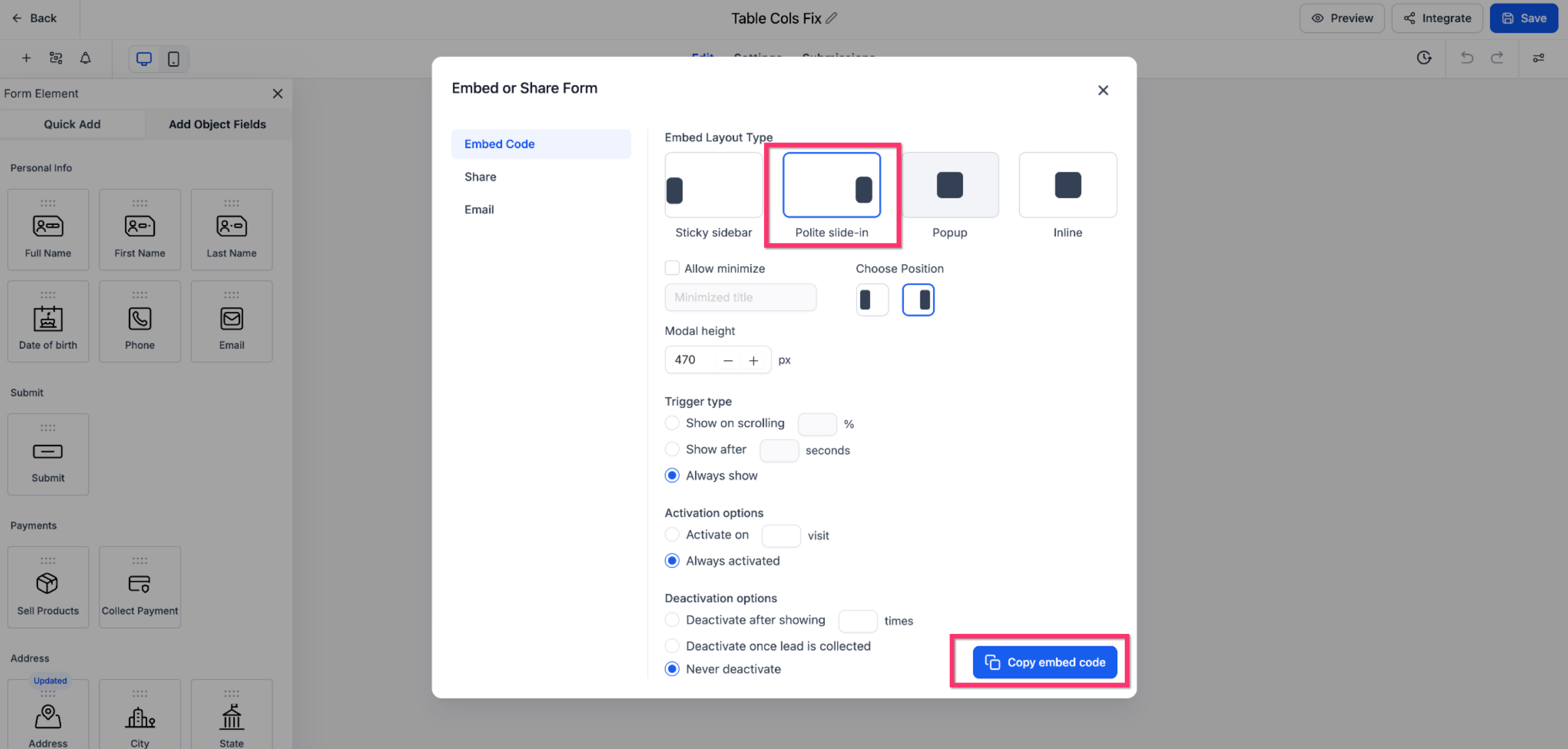Click the pencil icon beside form title
Viewport: 1568px width, 749px height.
pos(831,18)
